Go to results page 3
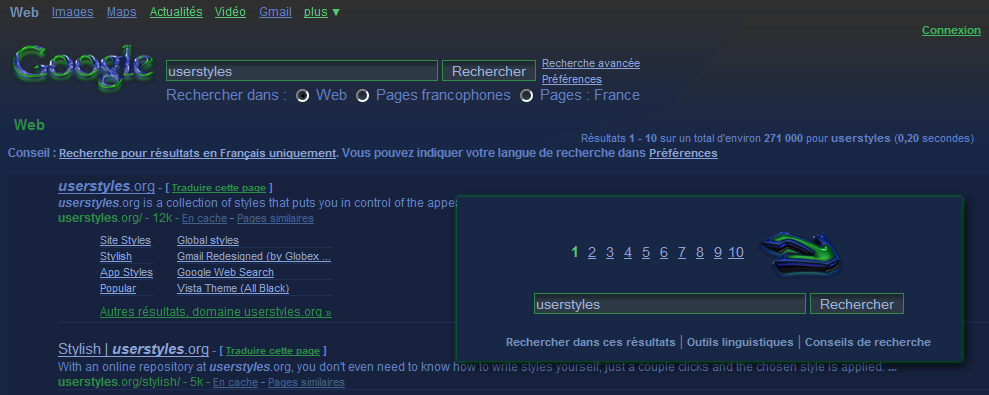The image size is (989, 395). click(610, 253)
